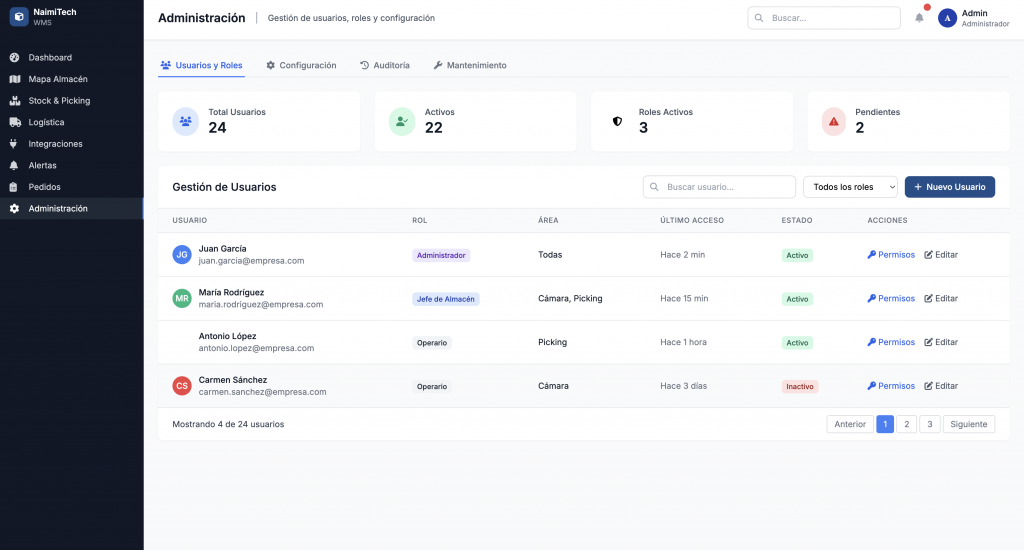Go to Stock & Picking section
Image resolution: width=1024 pixels, height=550 pixels.
[x=59, y=101]
